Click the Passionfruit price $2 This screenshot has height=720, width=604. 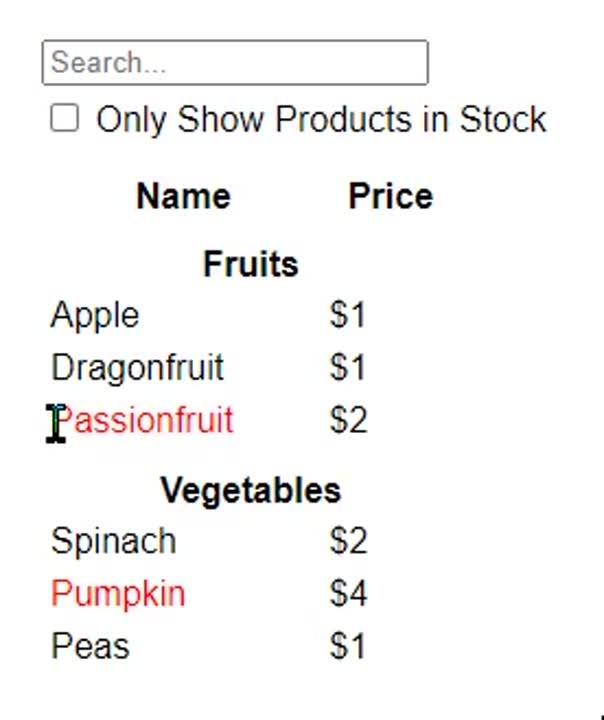click(x=348, y=420)
